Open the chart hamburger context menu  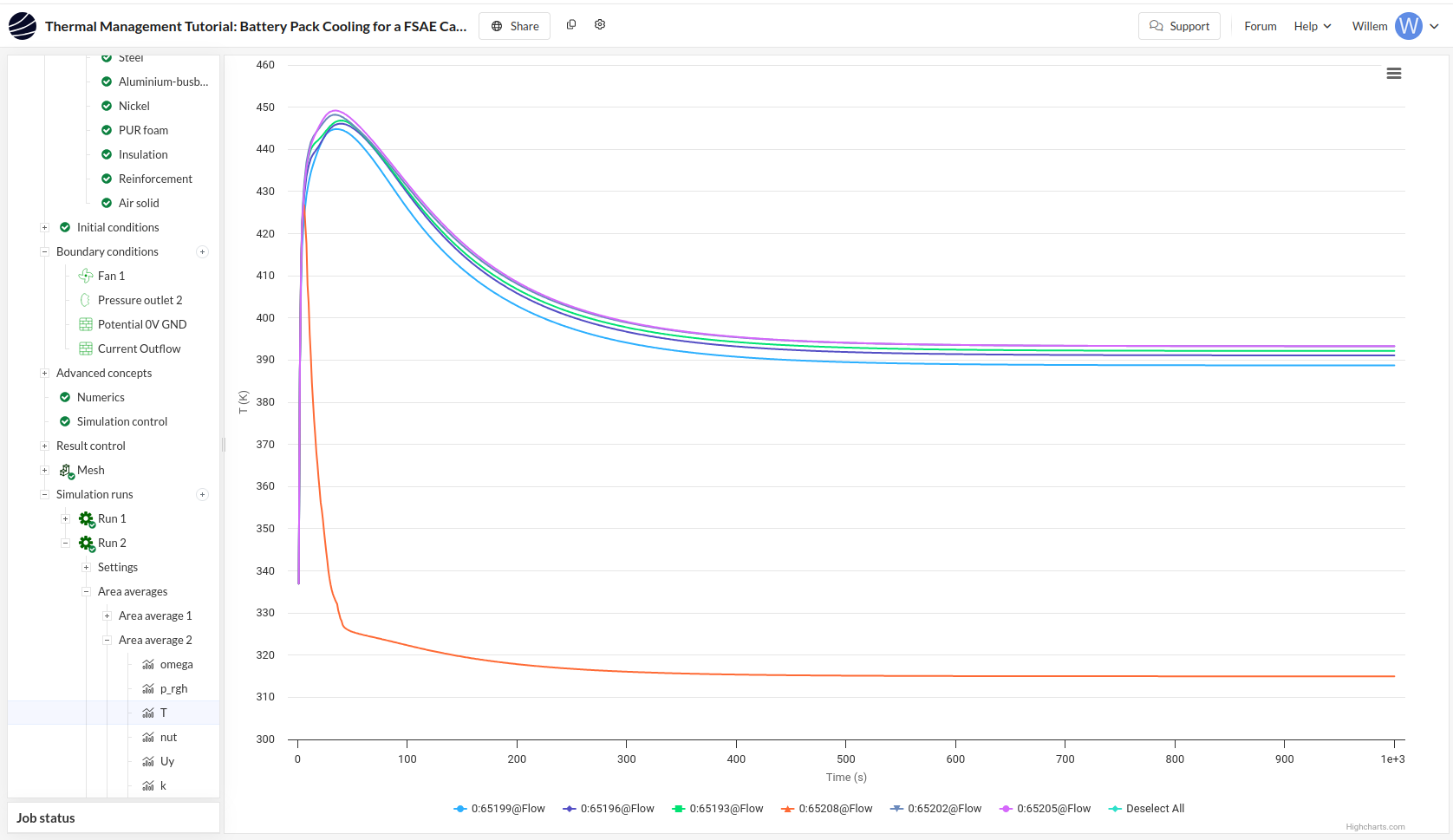click(1394, 74)
